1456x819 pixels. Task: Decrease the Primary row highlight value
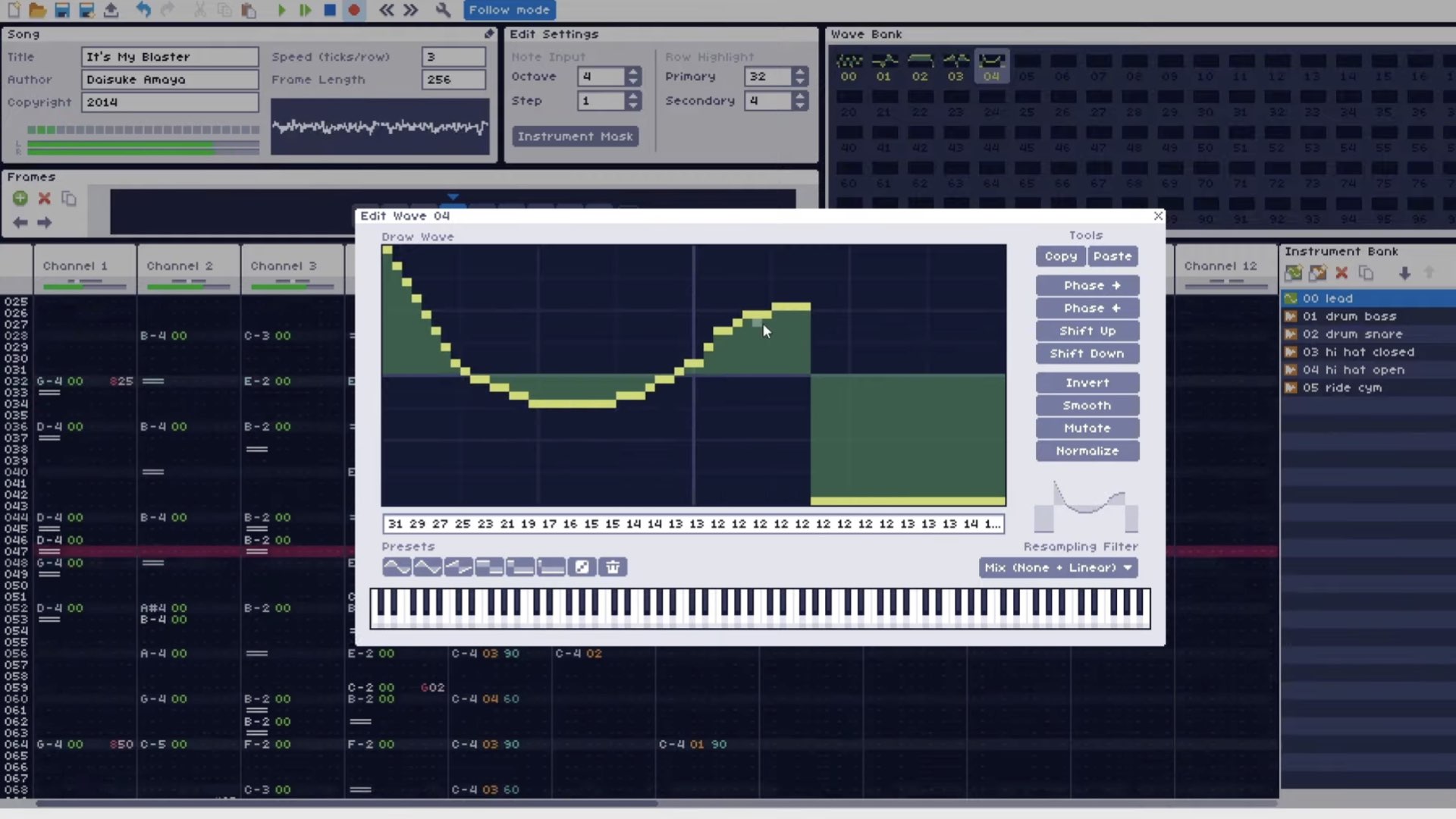800,81
